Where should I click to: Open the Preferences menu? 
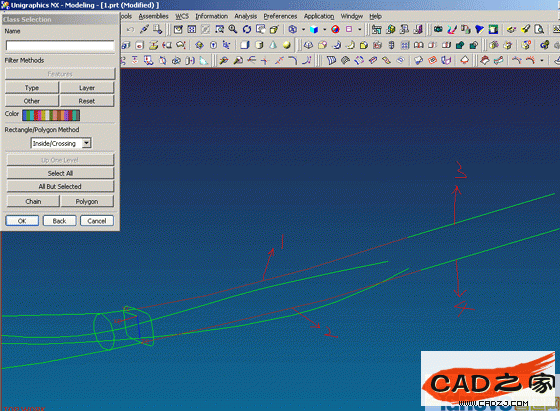coord(280,16)
